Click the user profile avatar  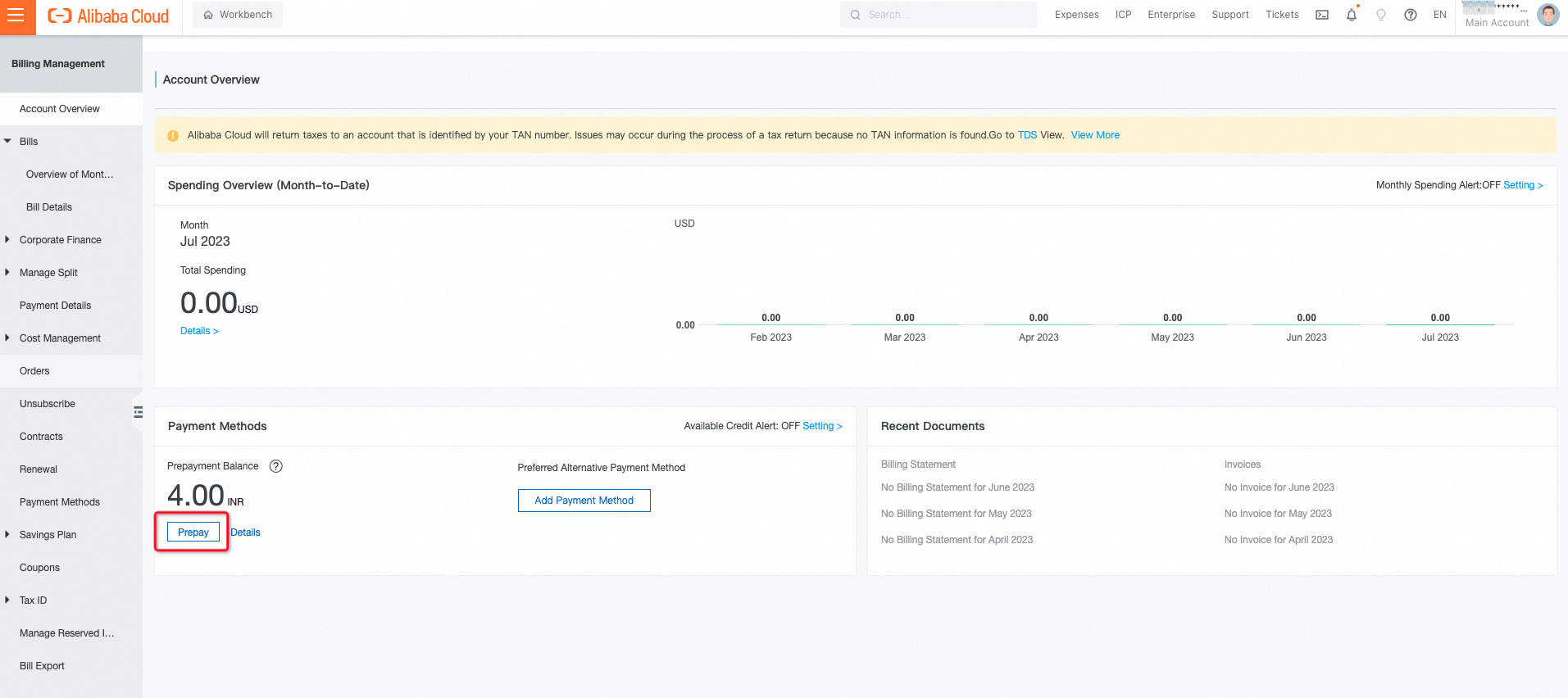point(1548,15)
